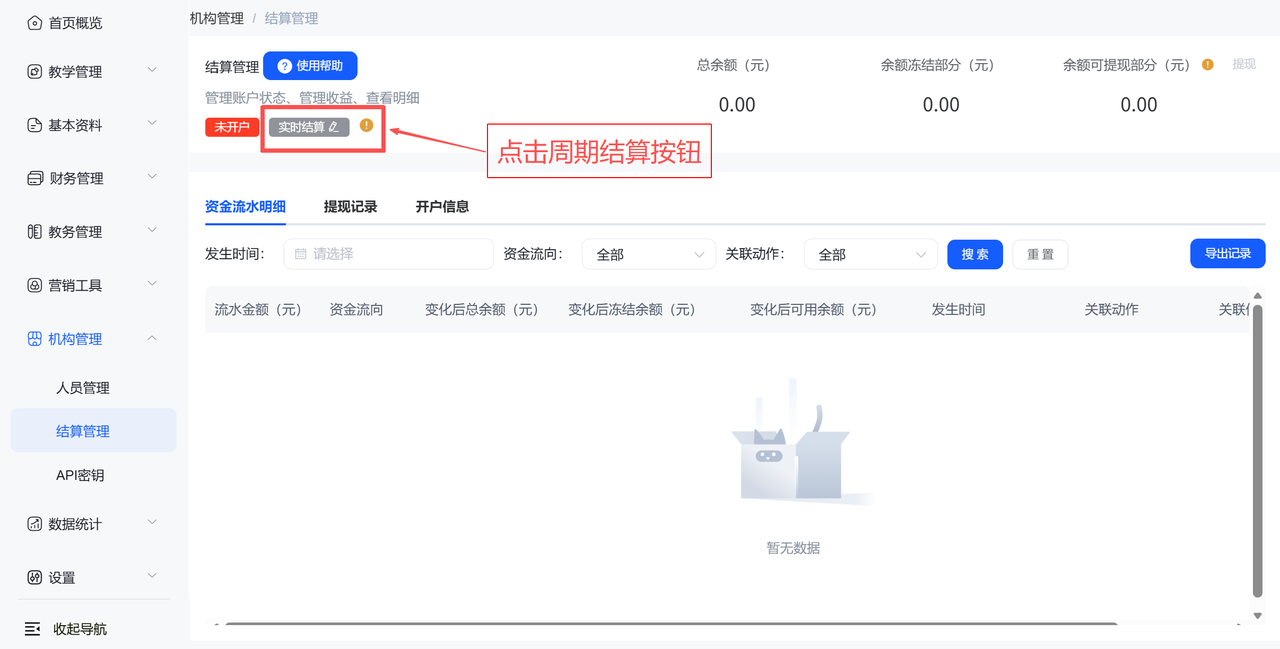Click the info icon next to 余额可提现部分

pos(1208,65)
